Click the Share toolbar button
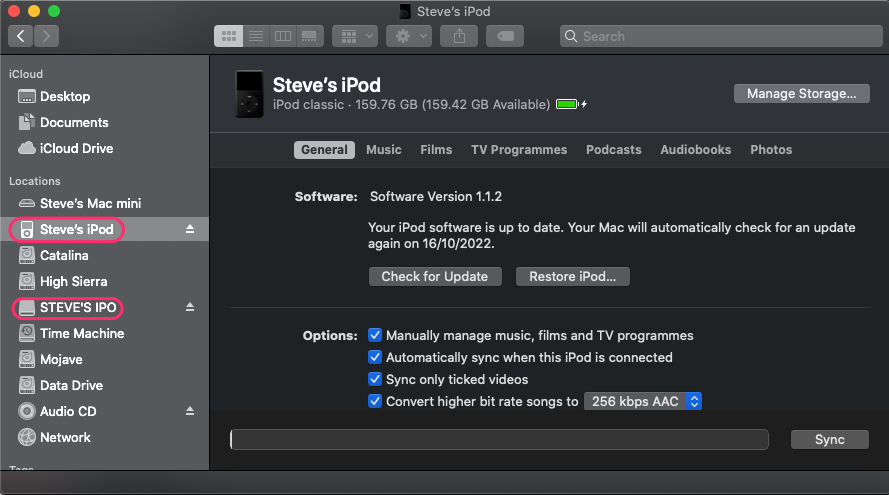 pos(459,36)
